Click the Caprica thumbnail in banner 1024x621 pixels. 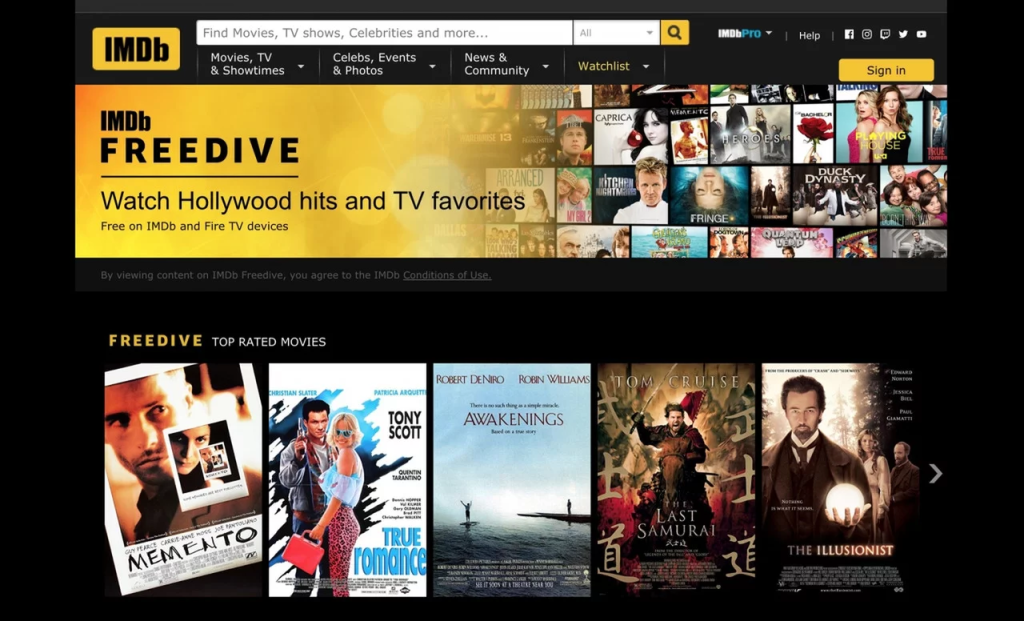tap(631, 136)
